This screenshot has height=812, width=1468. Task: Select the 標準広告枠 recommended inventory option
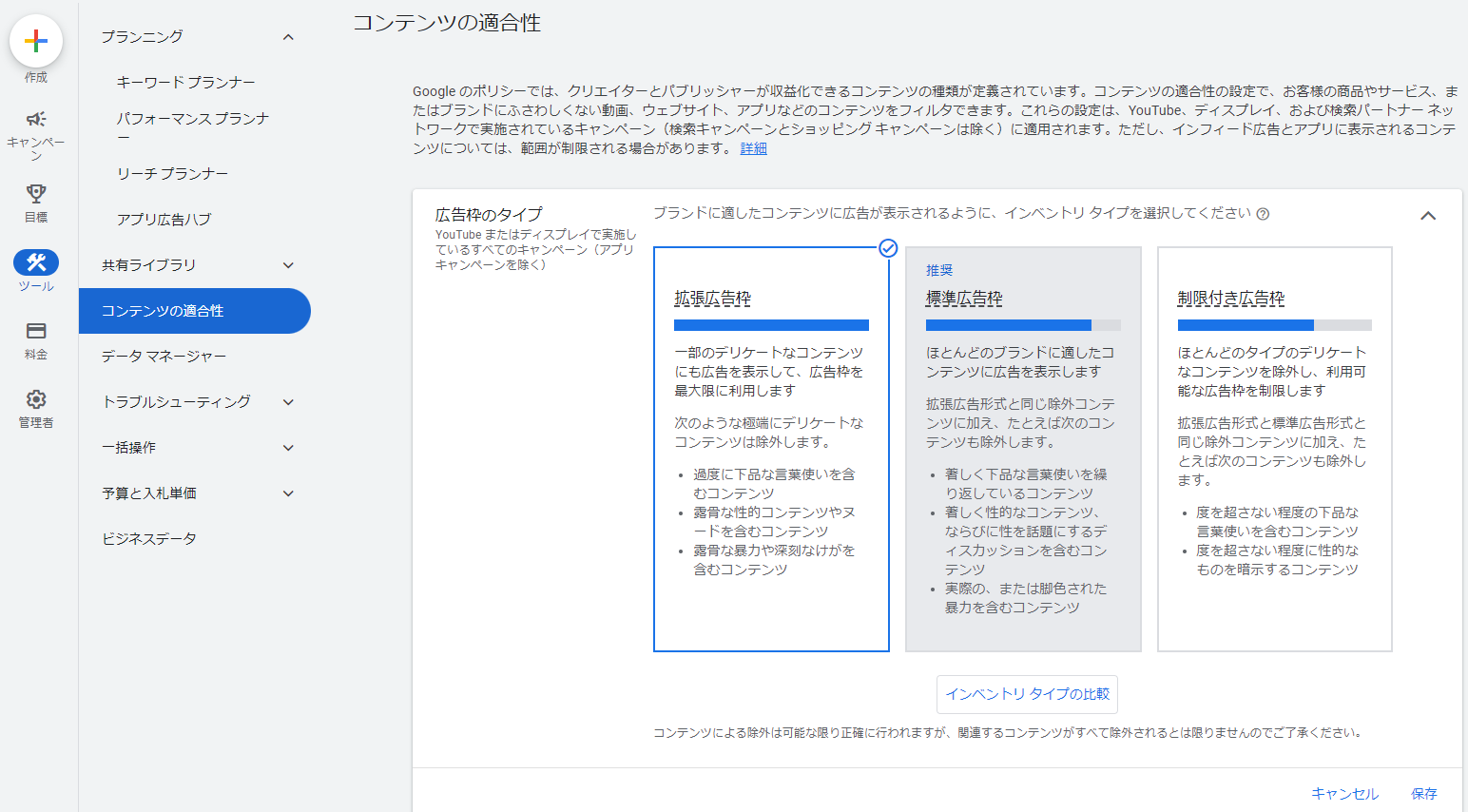click(1023, 449)
